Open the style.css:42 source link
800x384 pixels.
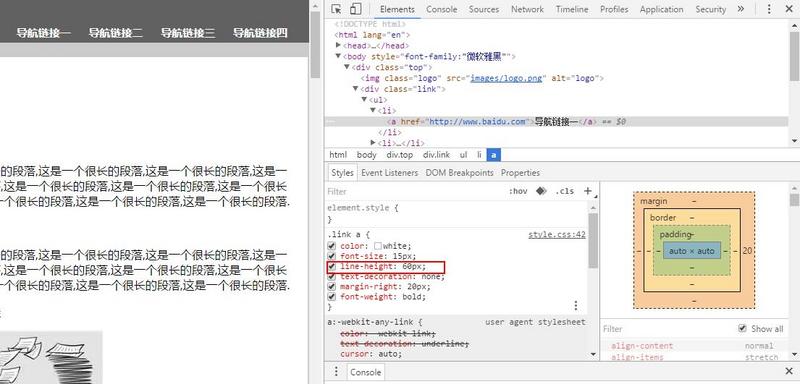557,235
